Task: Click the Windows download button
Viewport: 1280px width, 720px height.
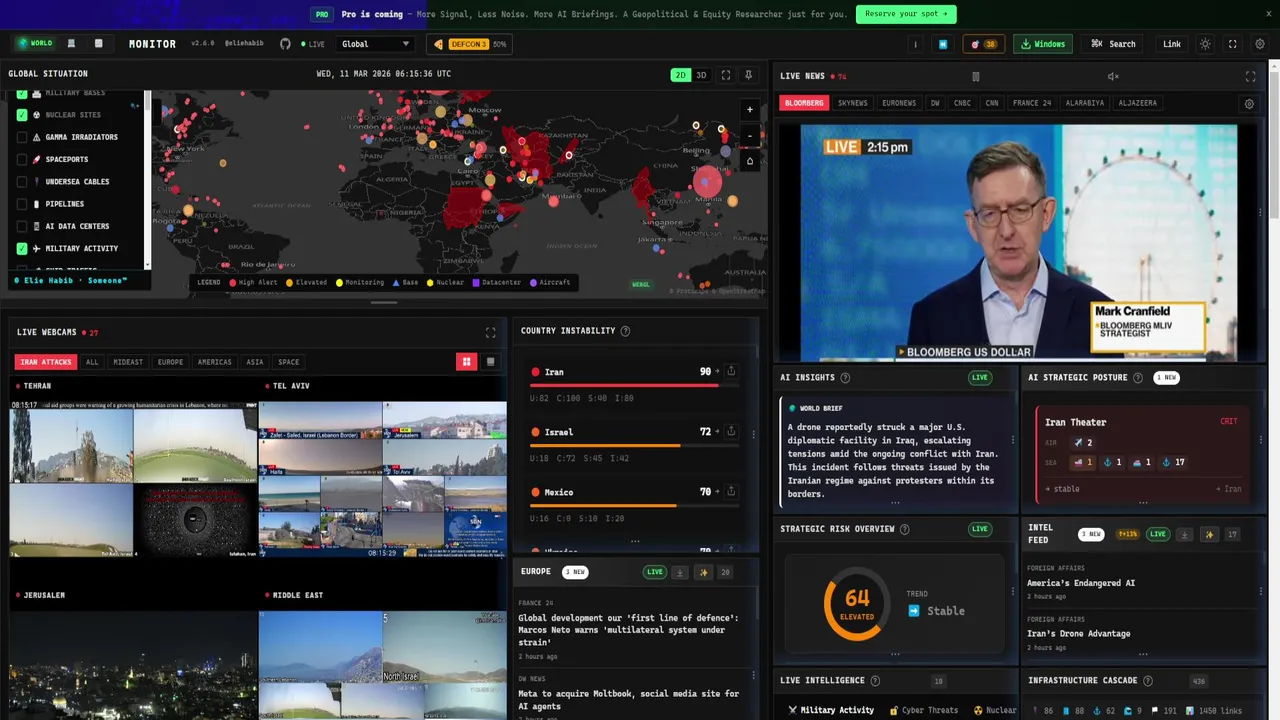Action: [1042, 44]
